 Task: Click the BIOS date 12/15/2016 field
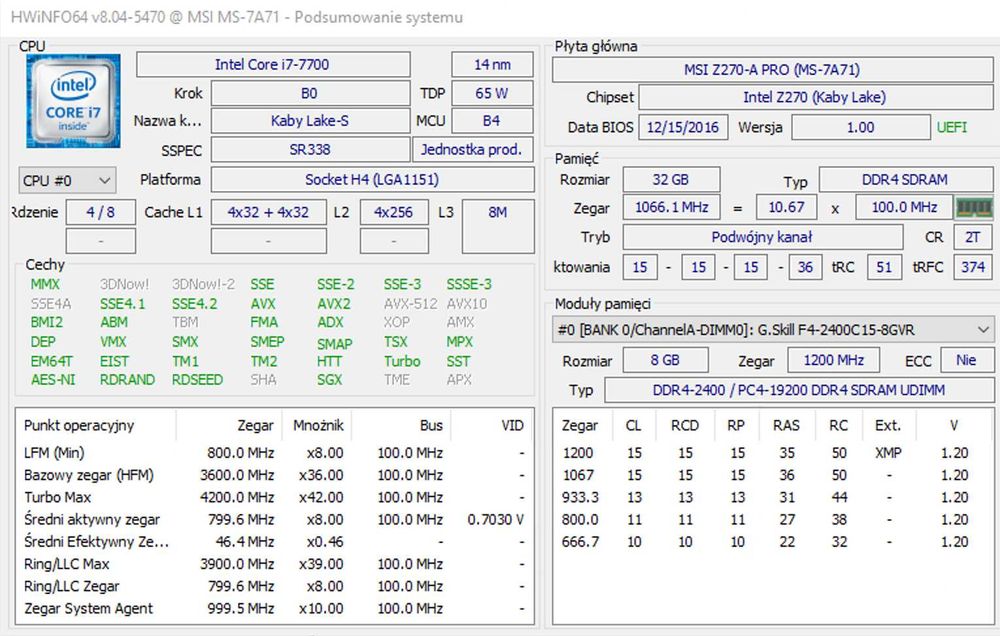pos(683,127)
